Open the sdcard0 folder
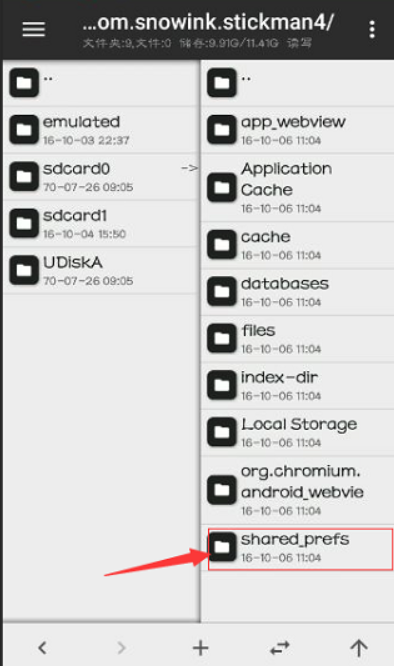 coord(101,177)
